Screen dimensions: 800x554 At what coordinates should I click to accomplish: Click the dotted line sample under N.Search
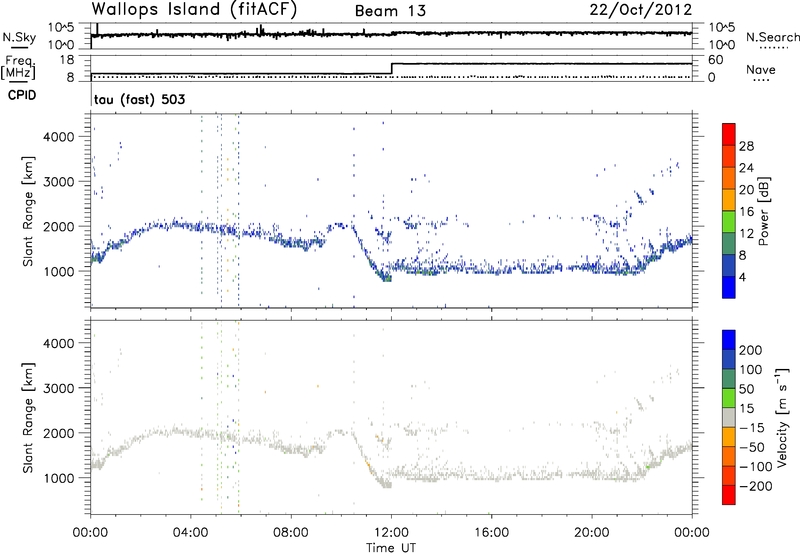(x=774, y=48)
